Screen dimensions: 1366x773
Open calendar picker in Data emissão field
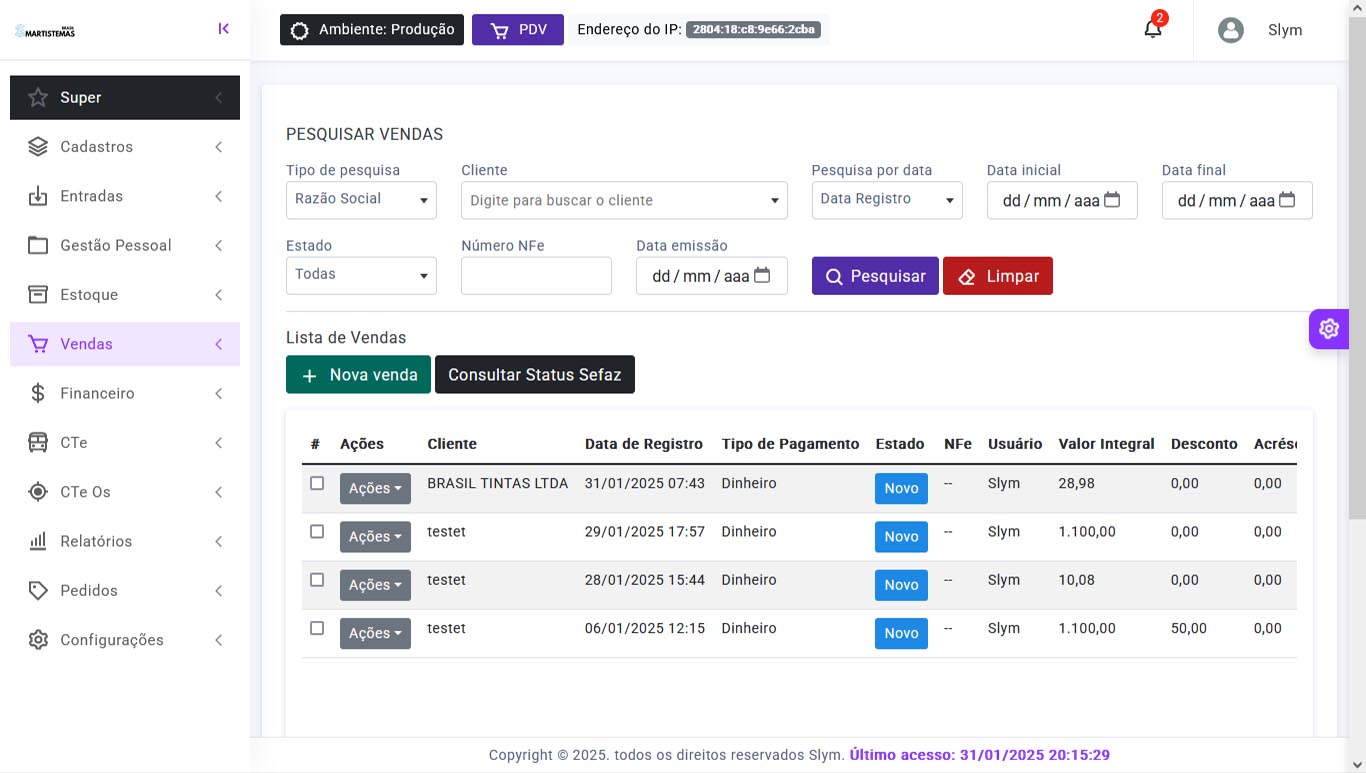click(x=762, y=276)
